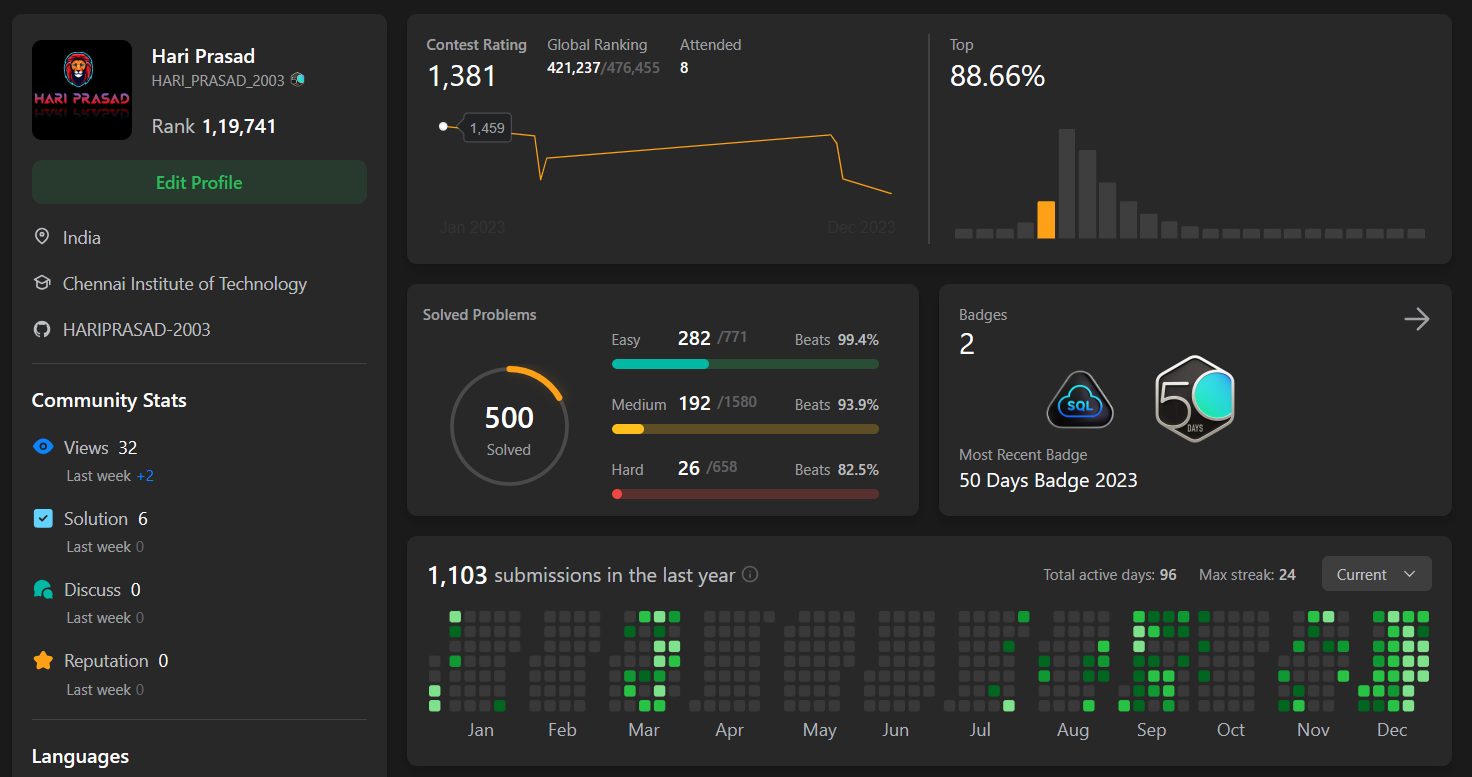Click the green Discuss chat icon

(43, 589)
